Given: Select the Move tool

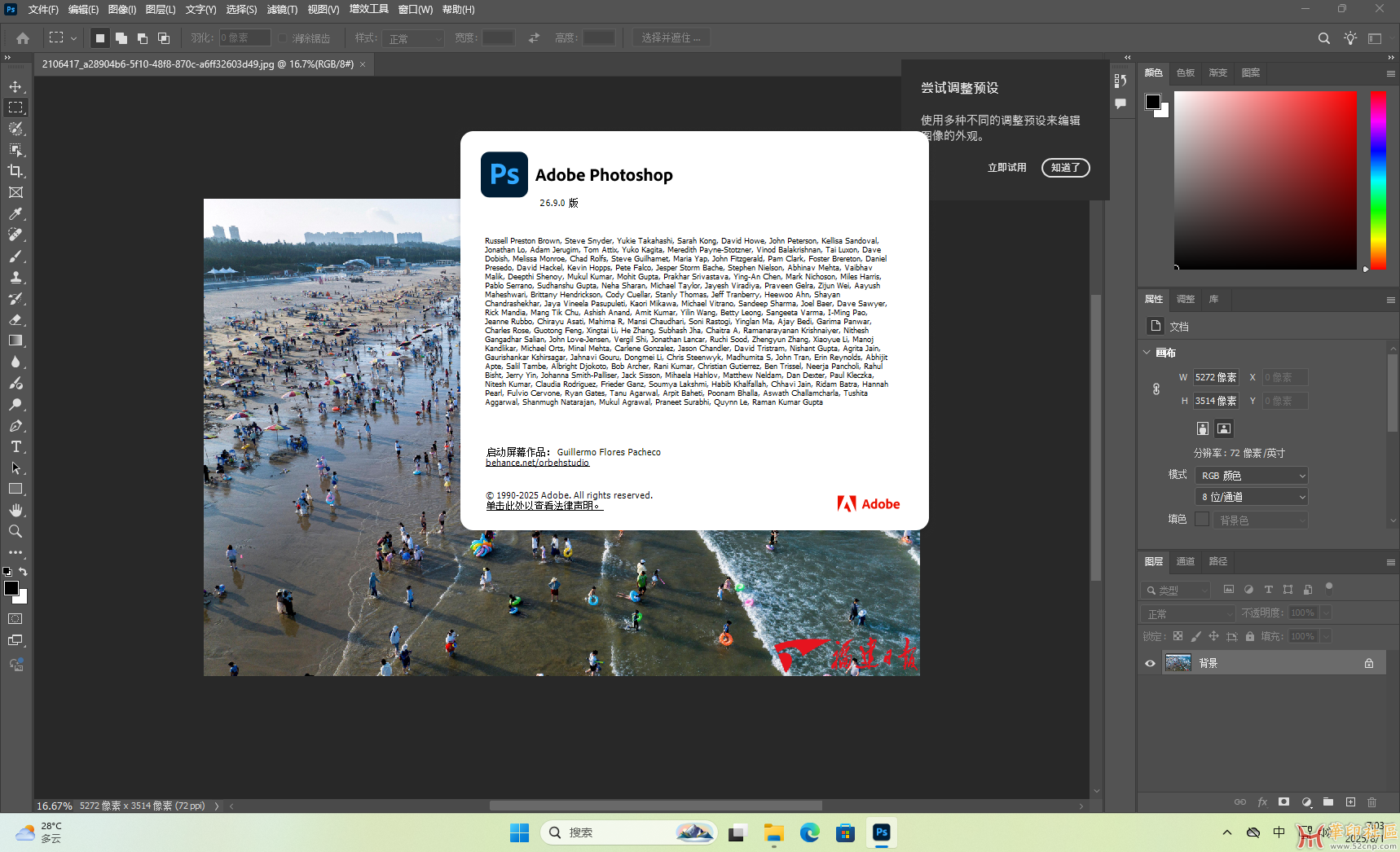Looking at the screenshot, I should pos(15,86).
